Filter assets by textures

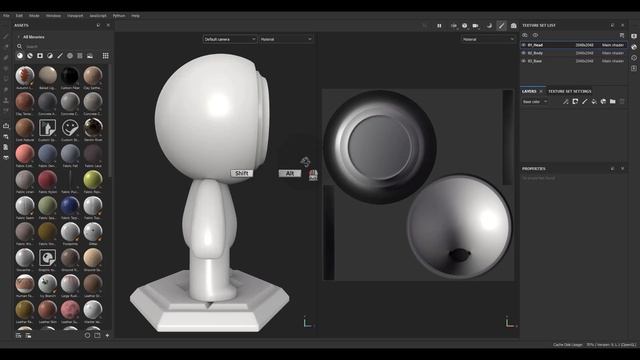(x=80, y=56)
